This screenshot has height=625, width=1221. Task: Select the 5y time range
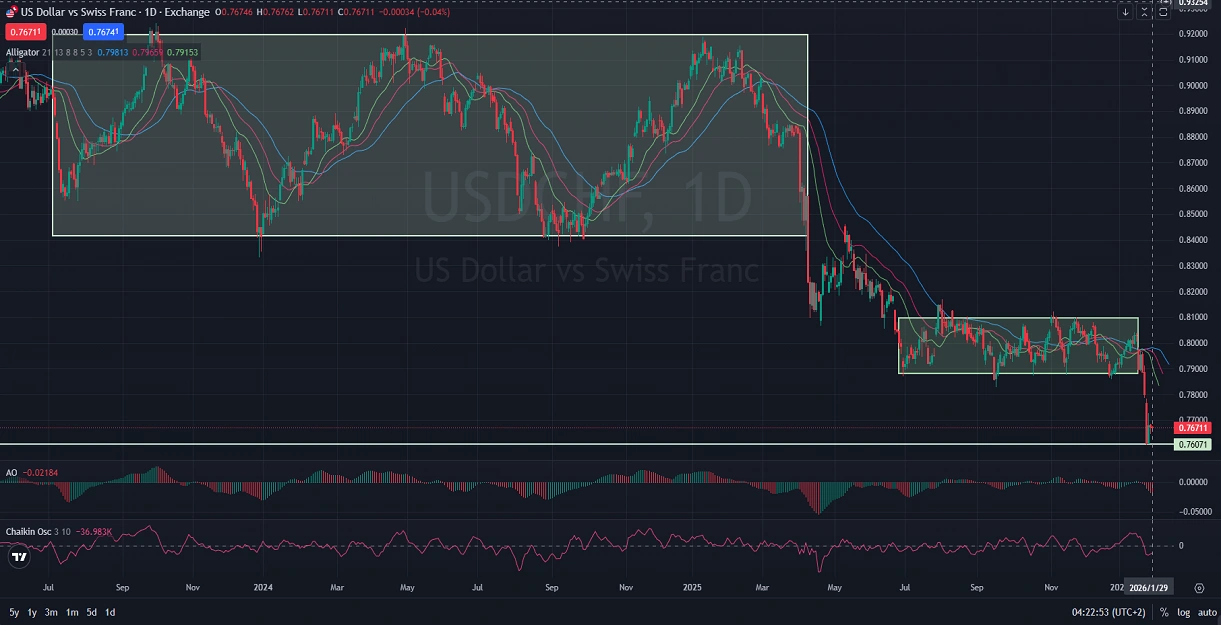click(14, 612)
